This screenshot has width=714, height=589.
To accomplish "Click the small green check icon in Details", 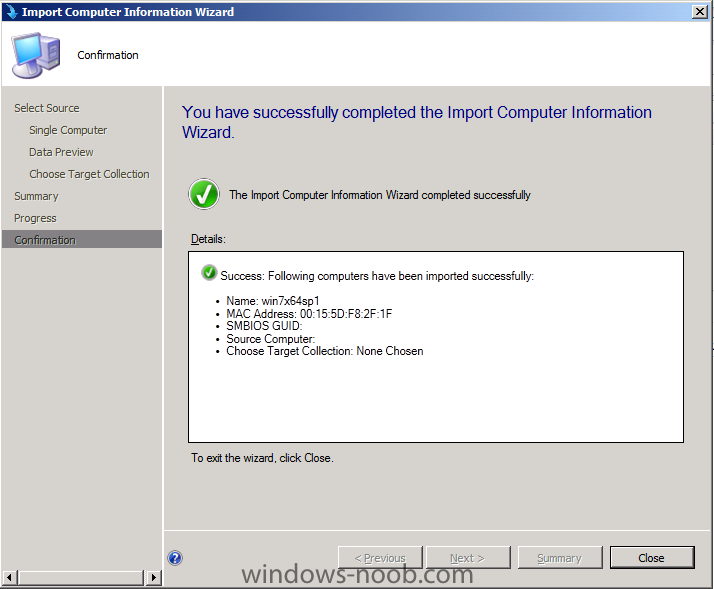I will tap(209, 272).
